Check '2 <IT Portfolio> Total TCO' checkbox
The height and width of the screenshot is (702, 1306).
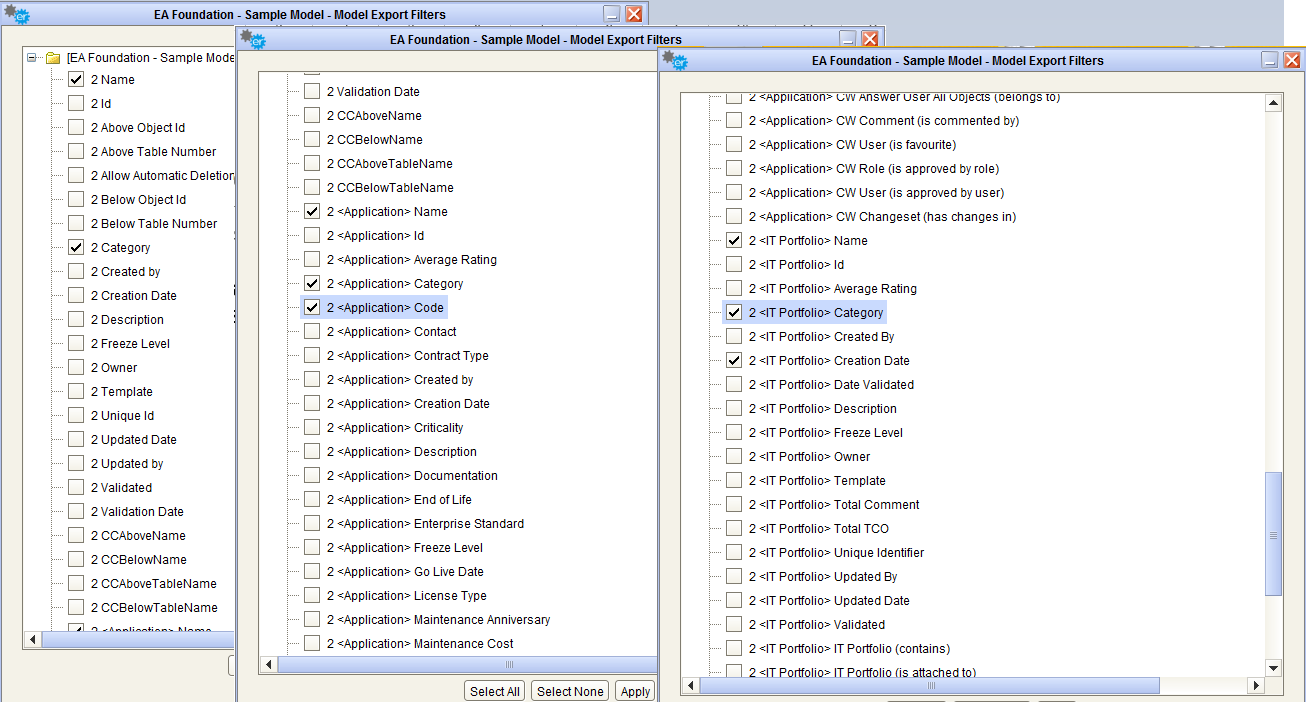[x=734, y=529]
